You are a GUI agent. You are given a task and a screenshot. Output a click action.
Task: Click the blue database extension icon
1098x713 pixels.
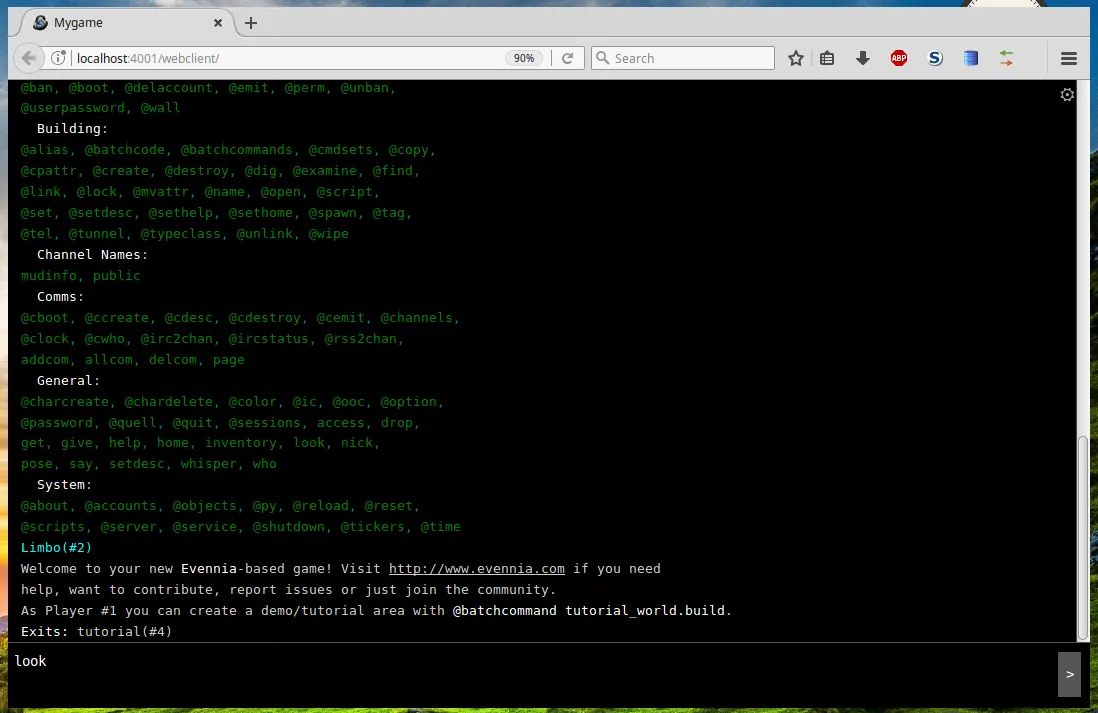971,58
